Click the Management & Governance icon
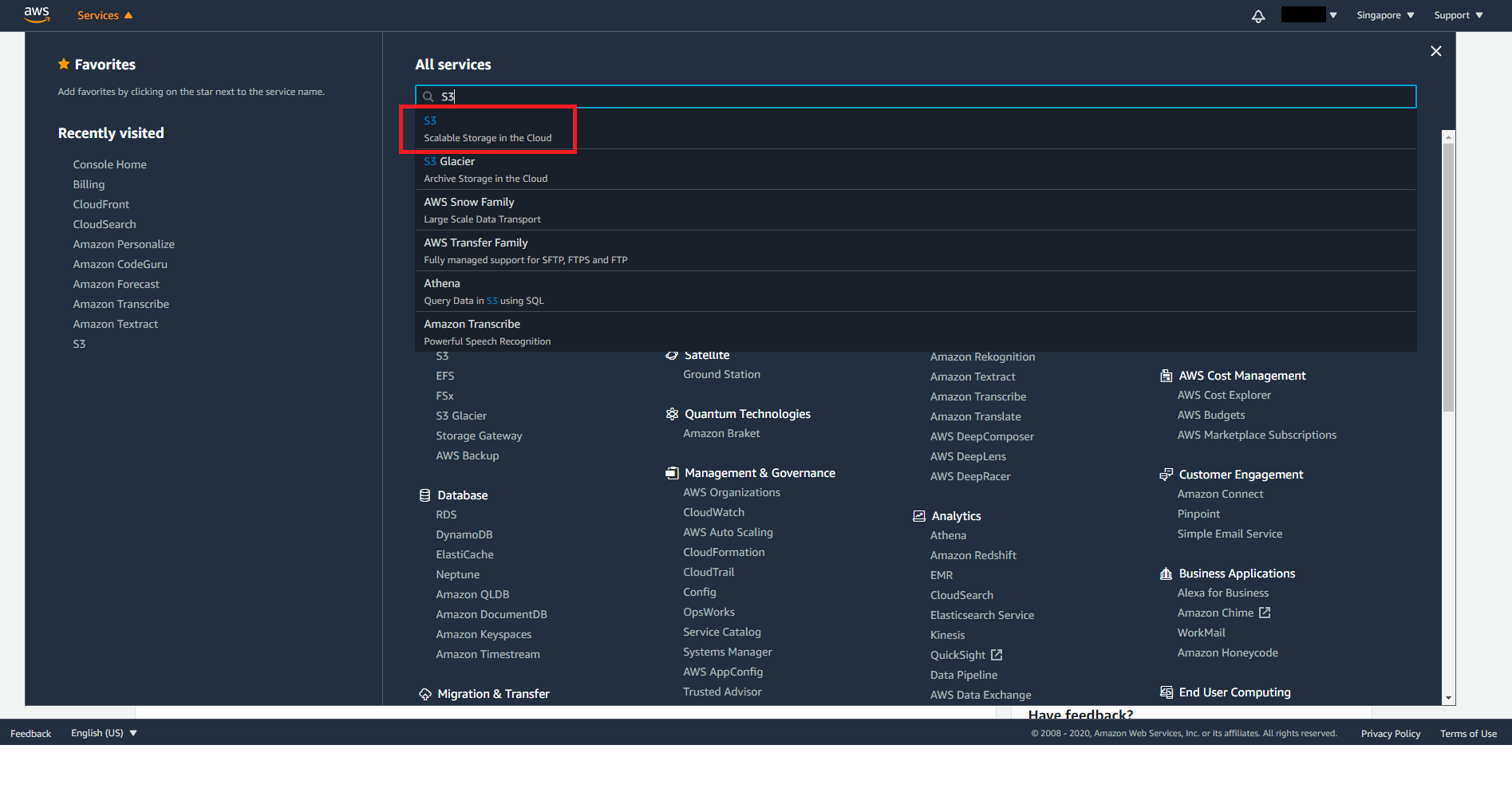Viewport: 1512px width, 804px height. [x=672, y=473]
